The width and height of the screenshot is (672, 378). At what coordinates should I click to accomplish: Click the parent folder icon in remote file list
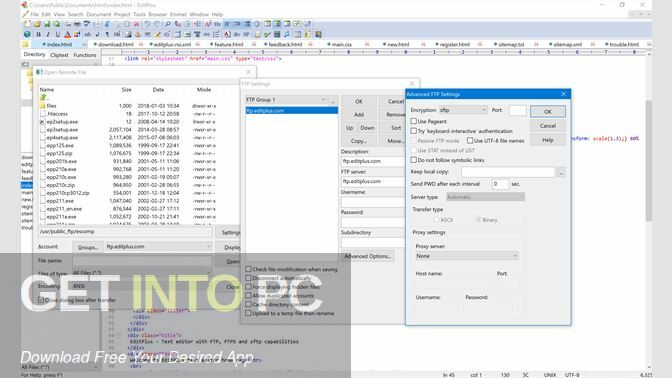[43, 98]
